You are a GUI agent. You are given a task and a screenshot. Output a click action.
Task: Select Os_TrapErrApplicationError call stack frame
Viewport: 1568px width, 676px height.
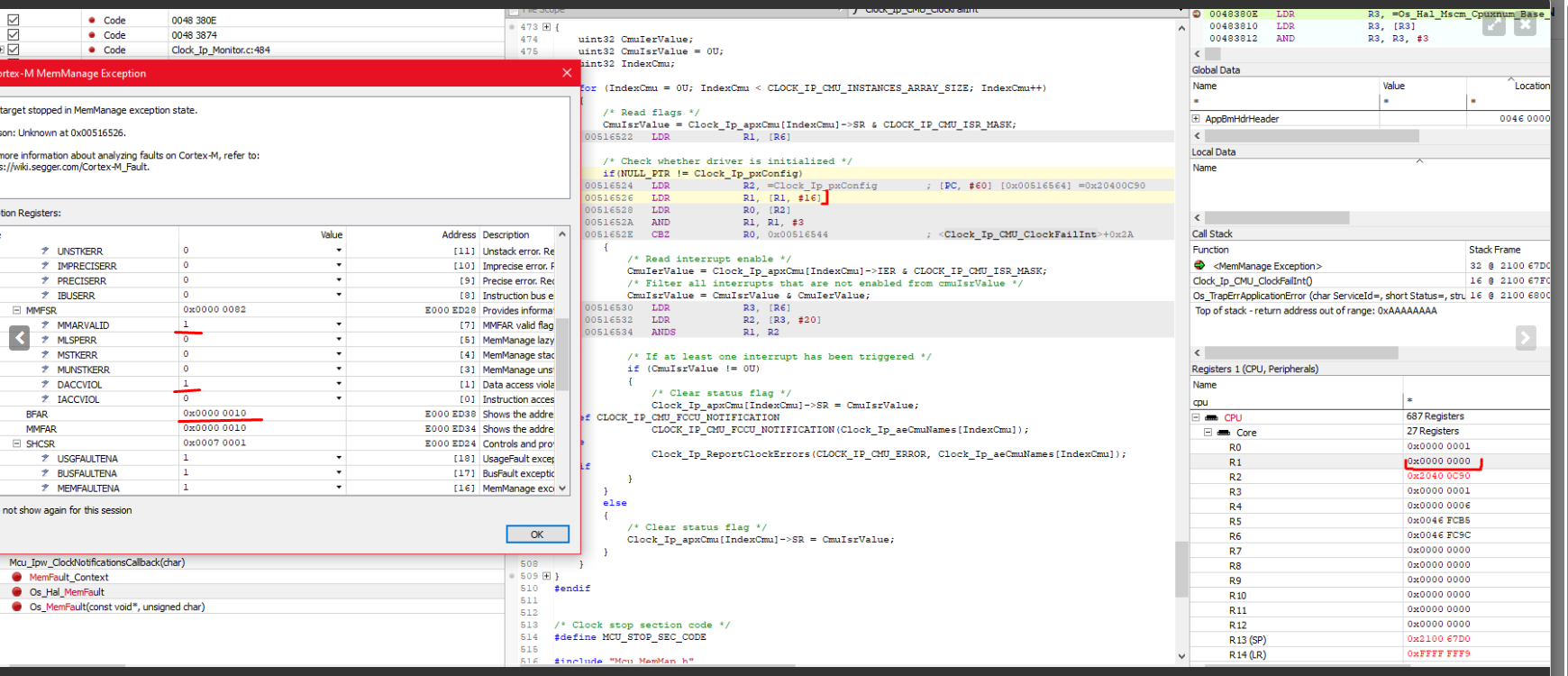click(x=1328, y=296)
